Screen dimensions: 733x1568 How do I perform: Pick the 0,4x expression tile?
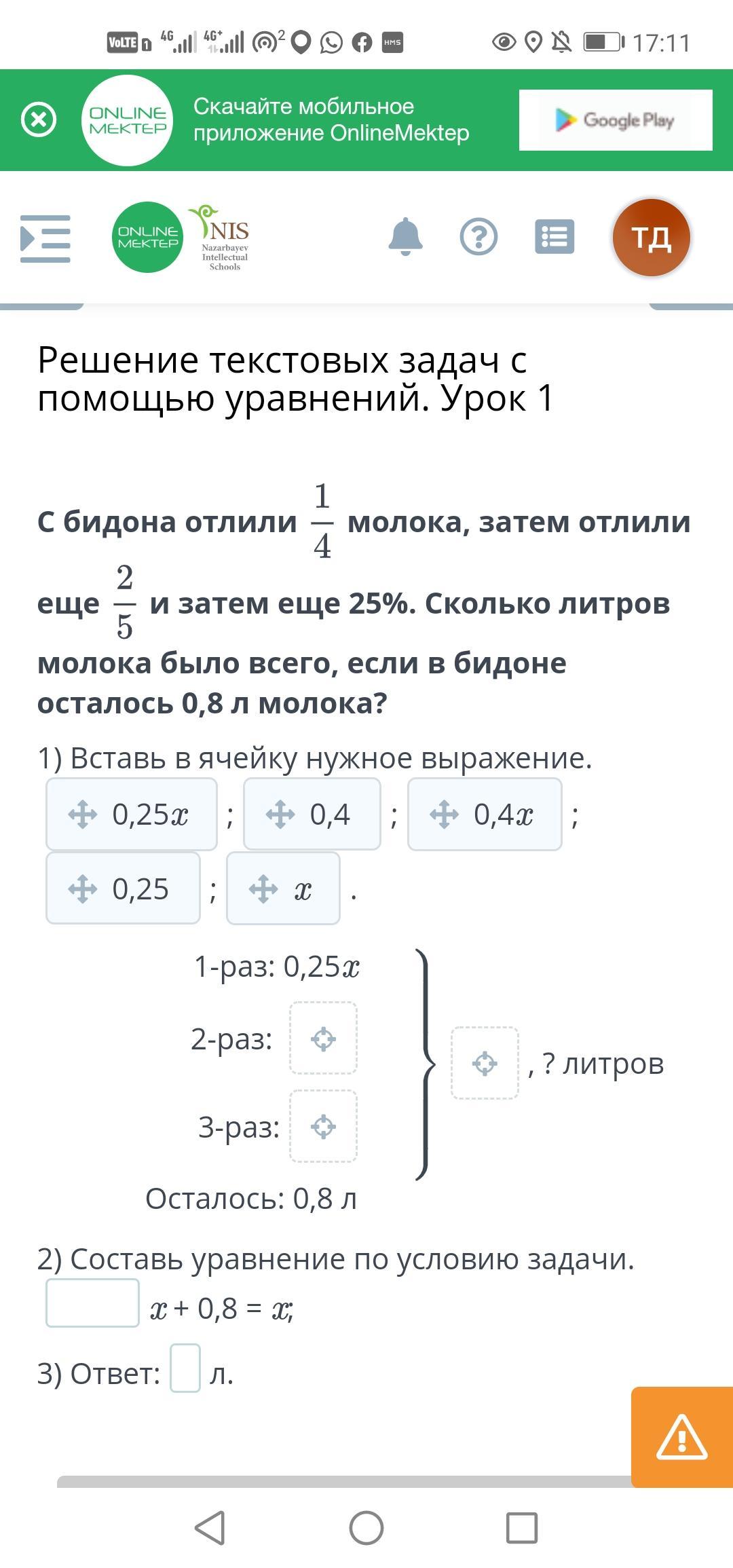click(485, 814)
